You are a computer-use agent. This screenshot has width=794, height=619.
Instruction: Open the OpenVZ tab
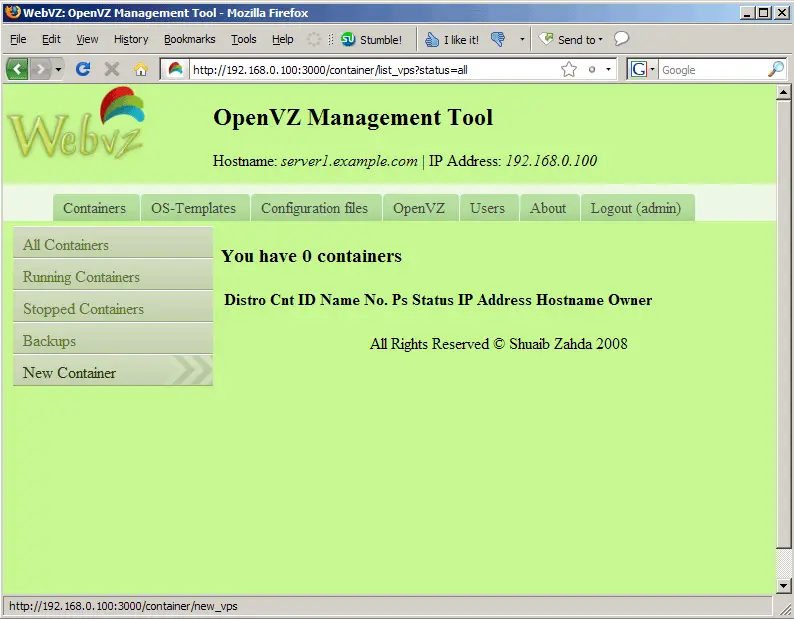coord(420,208)
